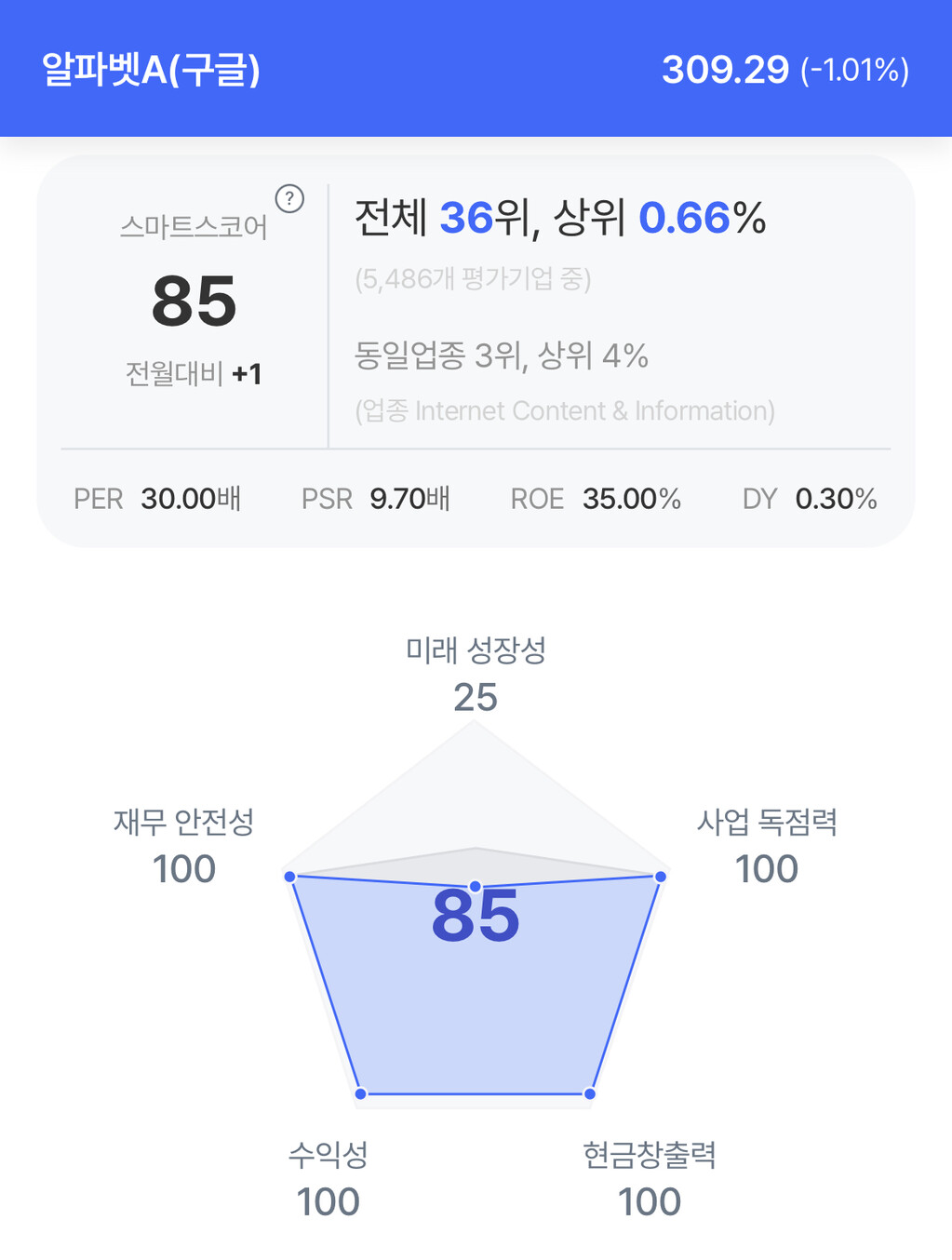The height and width of the screenshot is (1260, 952).
Task: Tap the 5,486개 평가기업 중 caption
Action: (x=473, y=278)
